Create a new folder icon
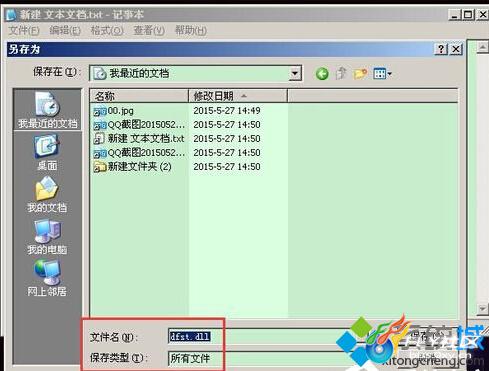This screenshot has height=371, width=489. coord(360,74)
